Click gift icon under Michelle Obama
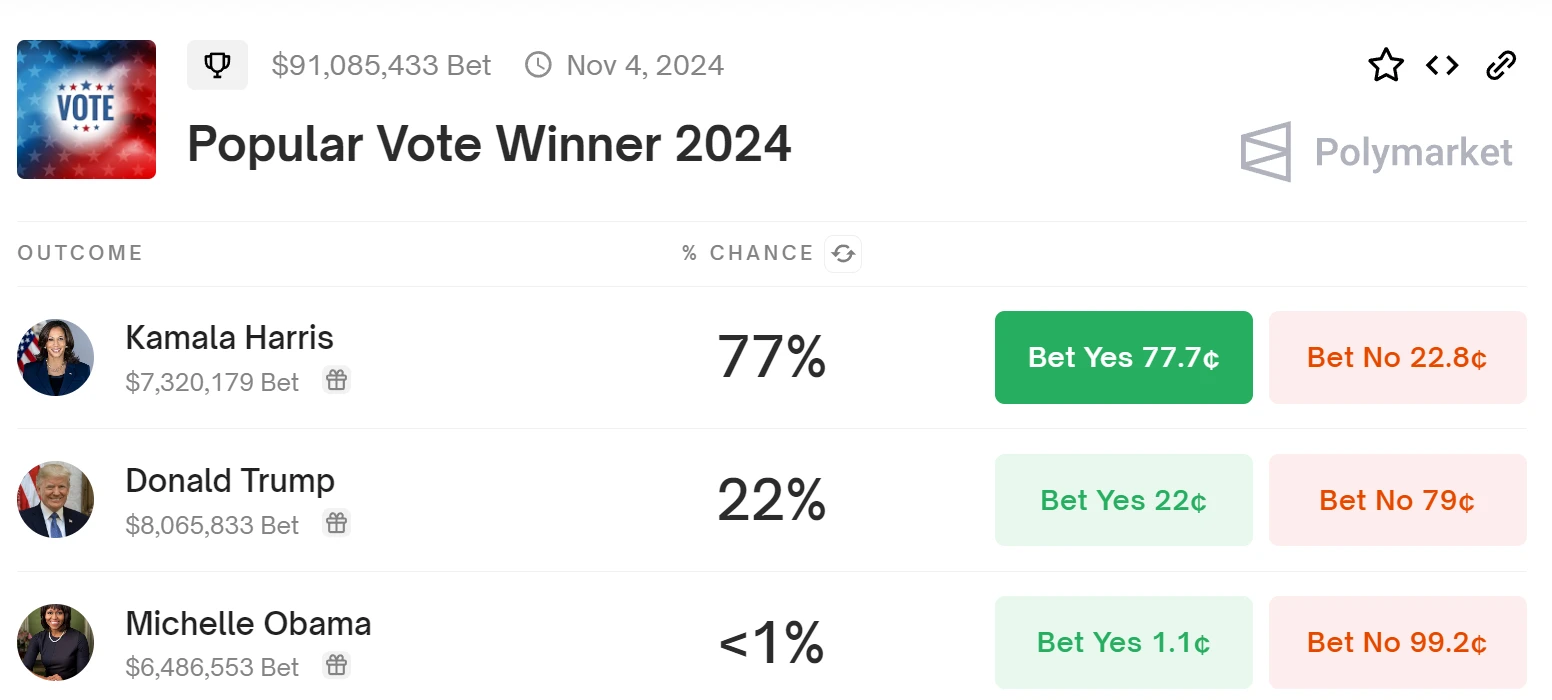Image resolution: width=1552 pixels, height=700 pixels. [x=337, y=665]
